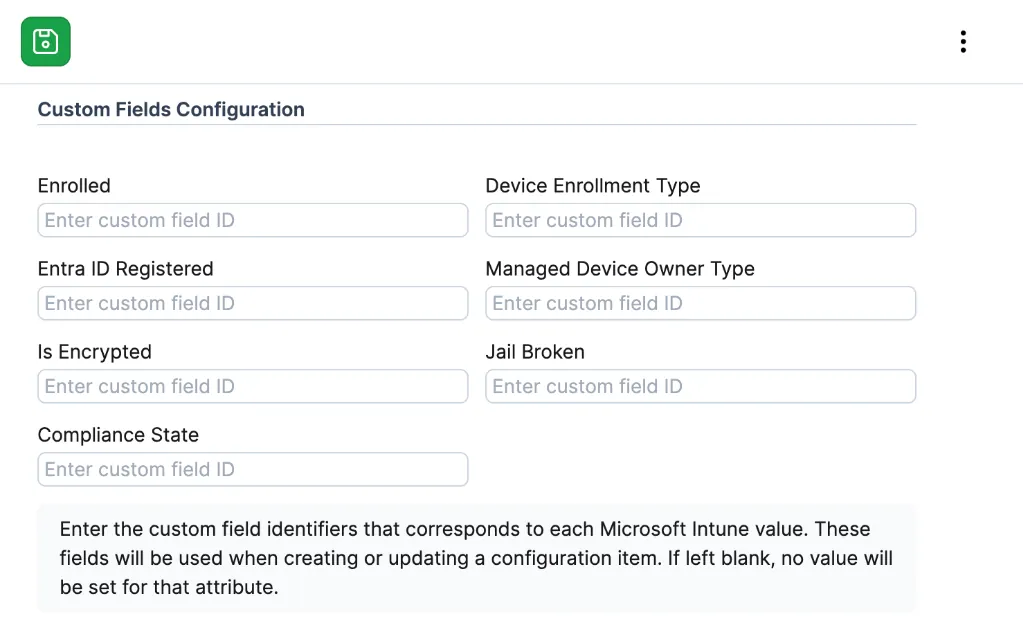Viewport: 1023px width, 623px height.
Task: Select the Entra ID Registered input field
Action: [252, 304]
